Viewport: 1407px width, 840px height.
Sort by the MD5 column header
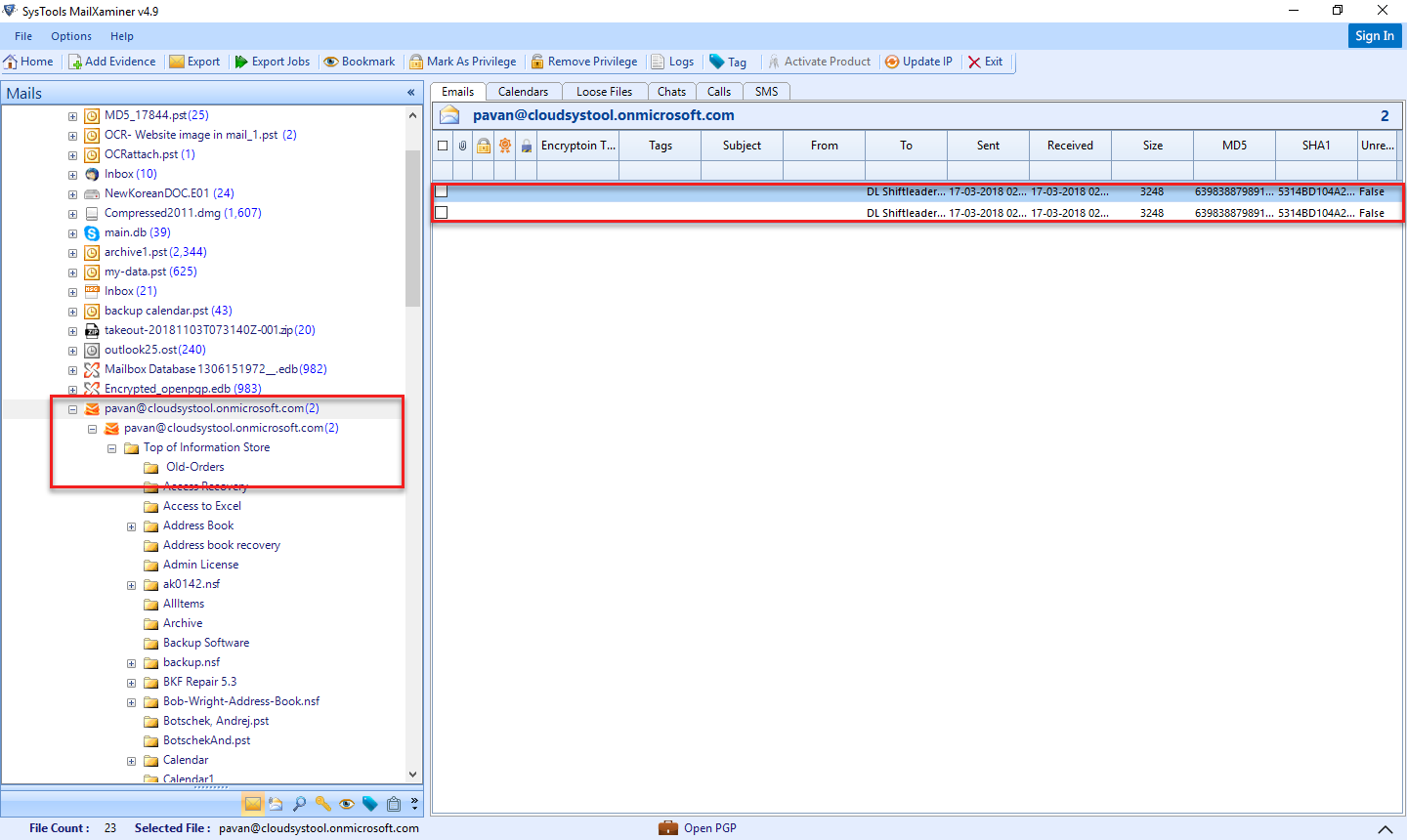coord(1234,146)
